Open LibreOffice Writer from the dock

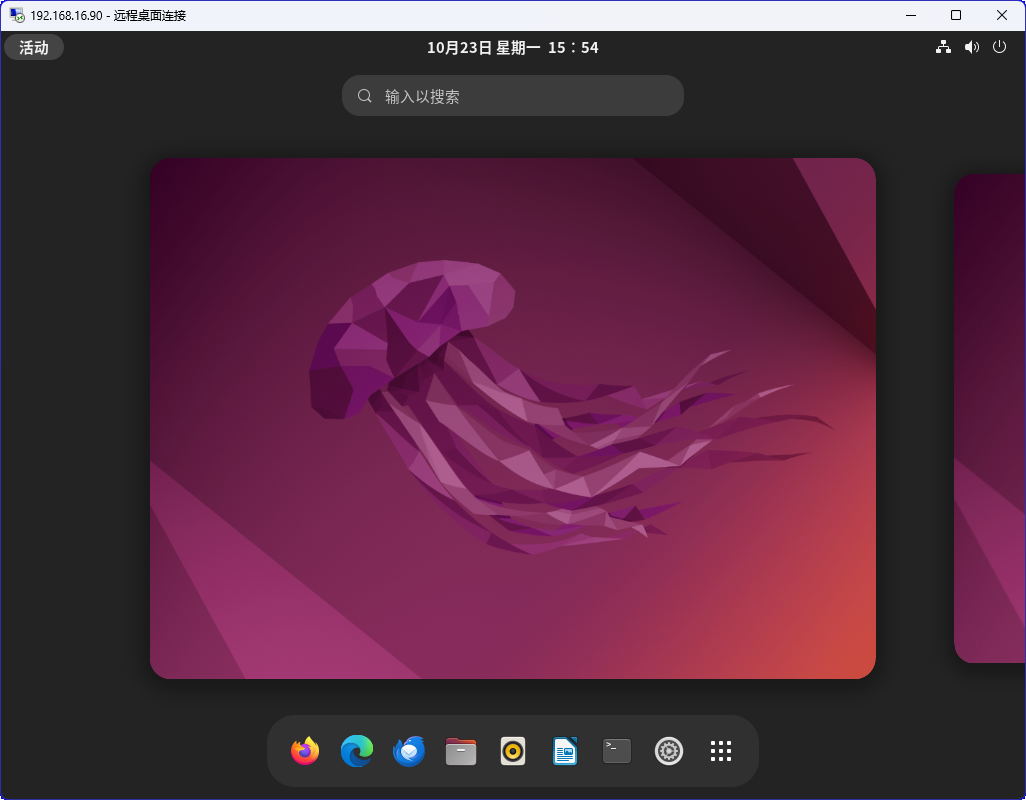point(565,751)
